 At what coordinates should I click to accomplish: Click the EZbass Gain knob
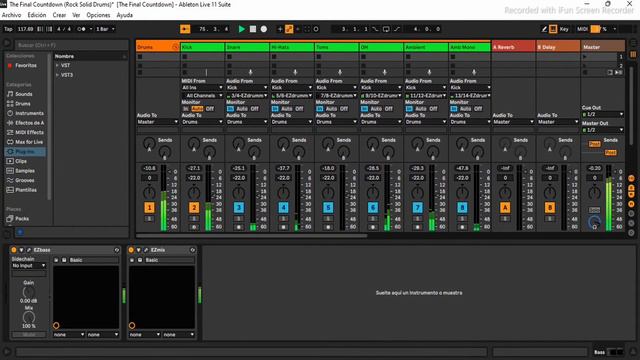point(29,292)
